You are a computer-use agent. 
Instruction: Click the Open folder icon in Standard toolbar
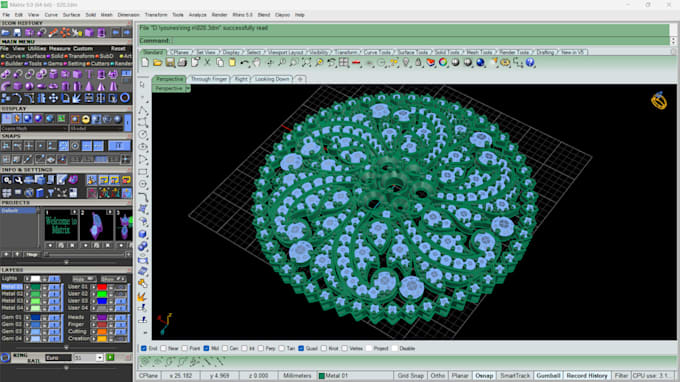click(x=157, y=63)
